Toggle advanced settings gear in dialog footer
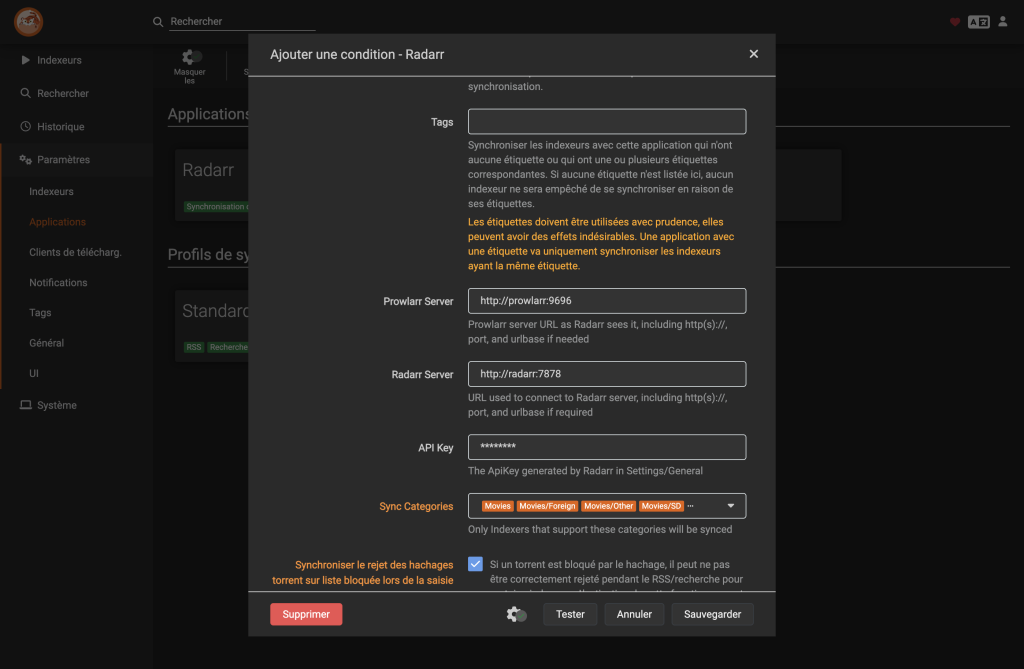Screen dimensions: 1024x669 click(516, 614)
